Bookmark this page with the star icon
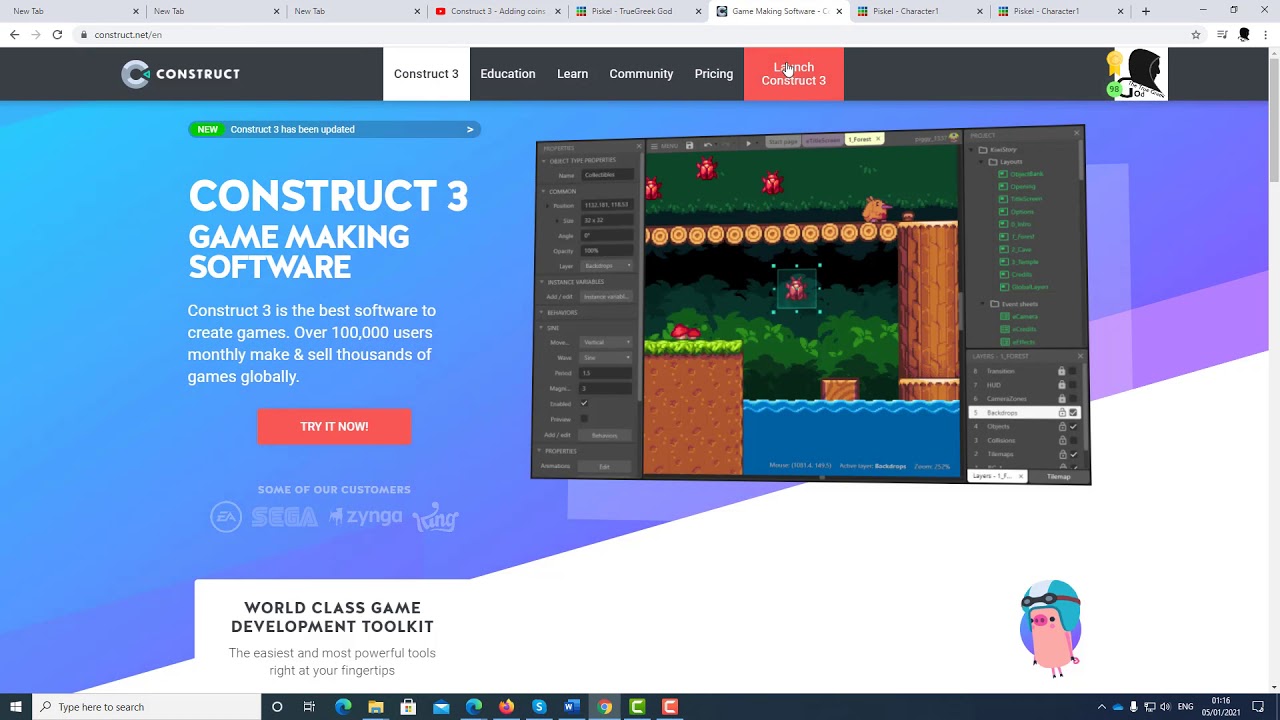 pos(1195,34)
